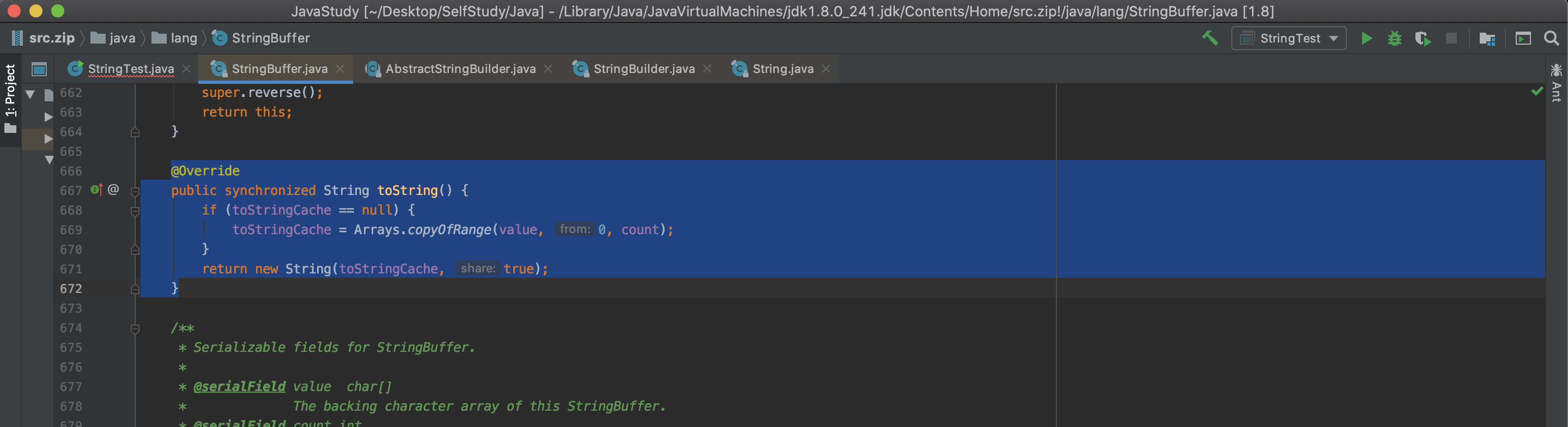Toggle the Project tool window sidebar button
The height and width of the screenshot is (427, 1568).
(x=10, y=99)
